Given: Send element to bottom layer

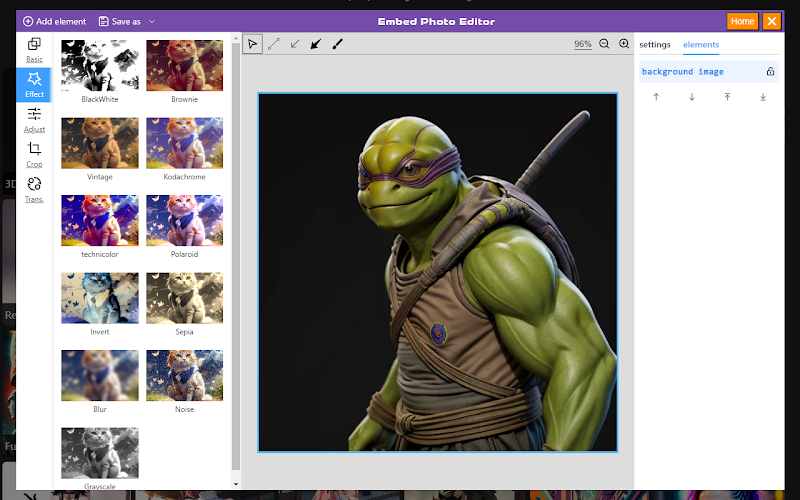Looking at the screenshot, I should coord(763,96).
